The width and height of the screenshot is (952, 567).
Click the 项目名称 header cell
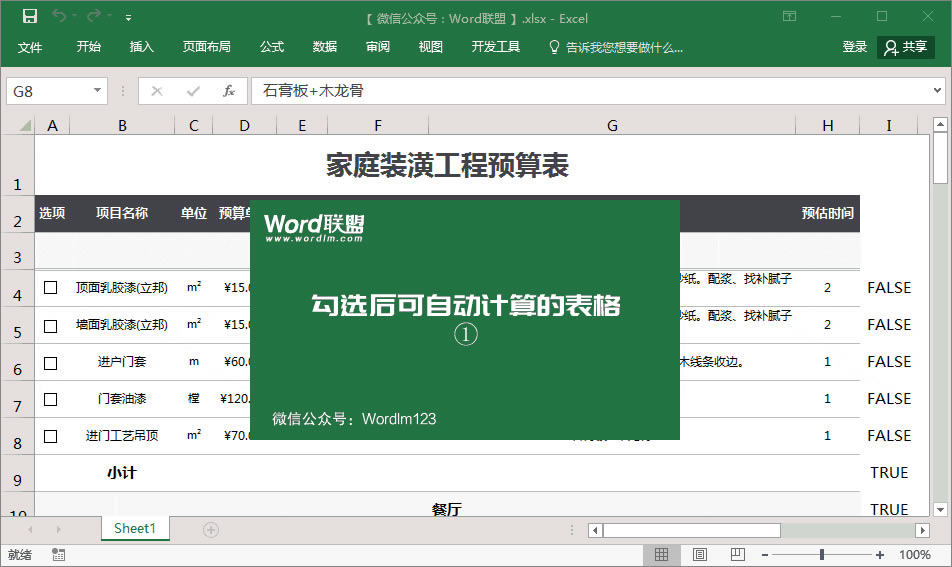point(121,213)
